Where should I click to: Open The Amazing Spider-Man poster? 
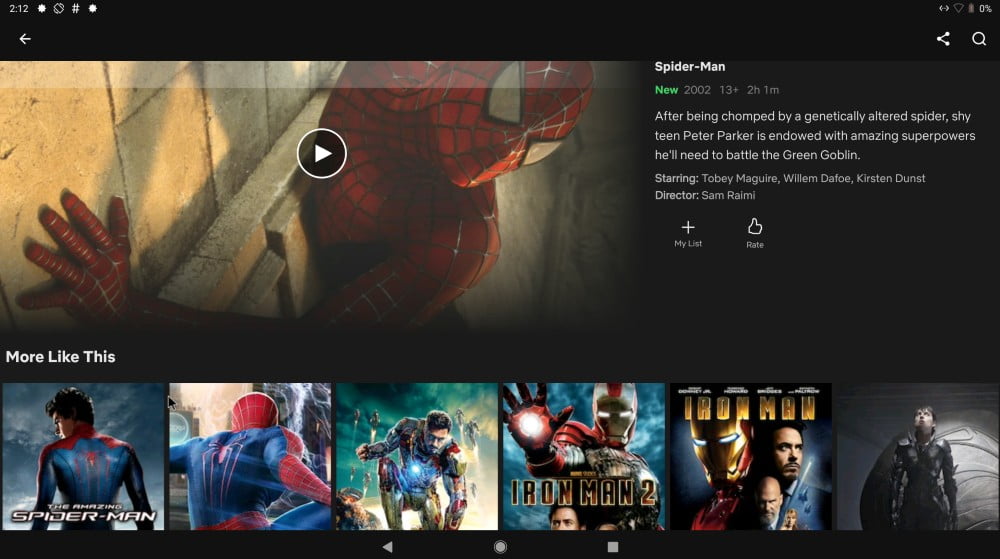tap(83, 456)
